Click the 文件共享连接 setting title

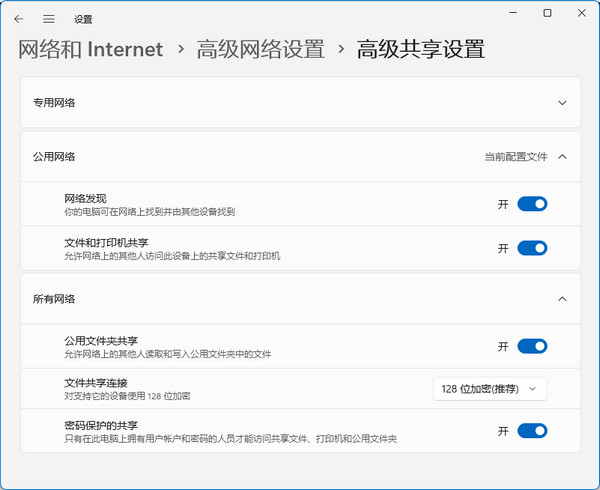[x=96, y=383]
